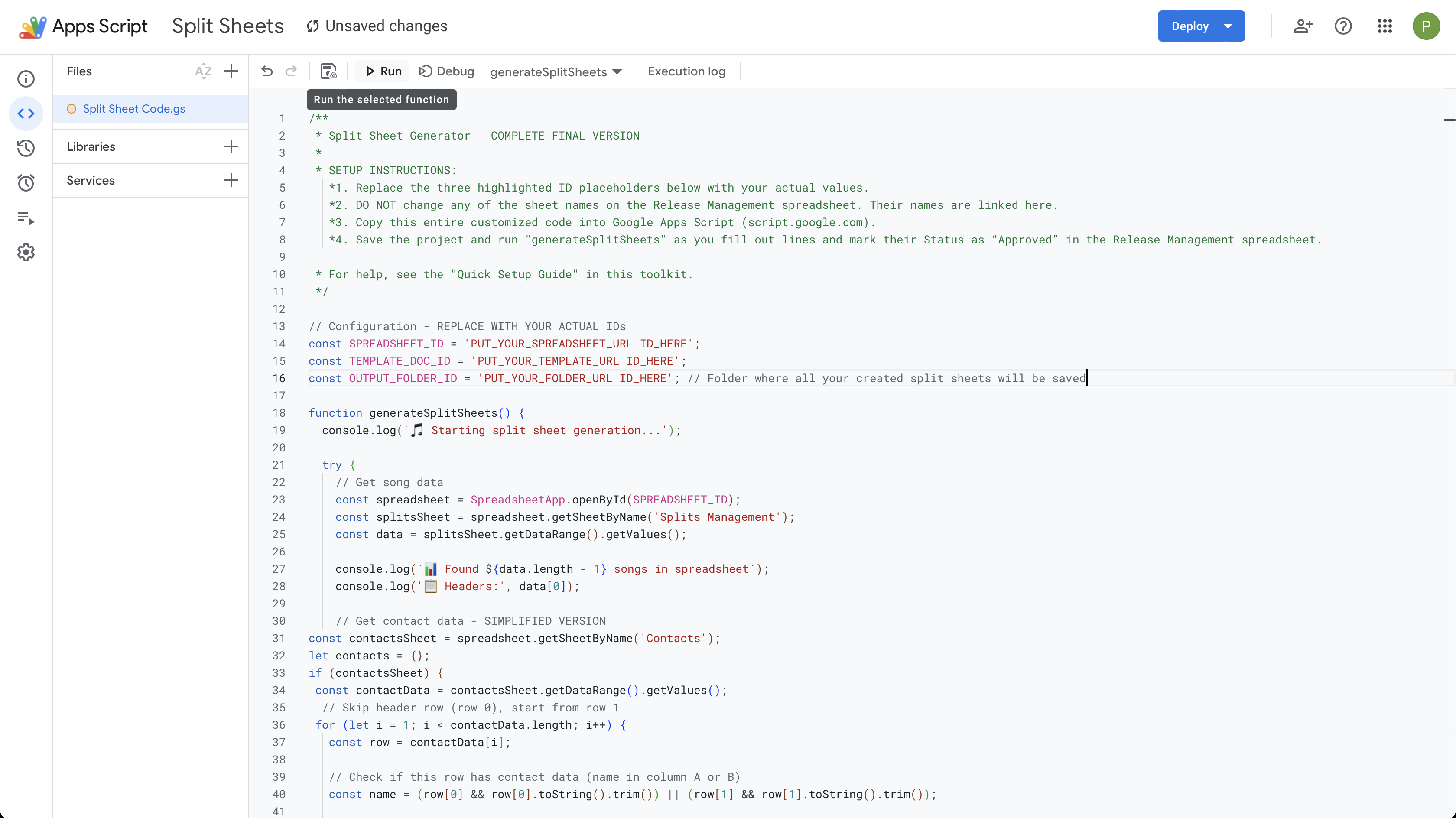Open the Triggers alarm clock icon

26,182
